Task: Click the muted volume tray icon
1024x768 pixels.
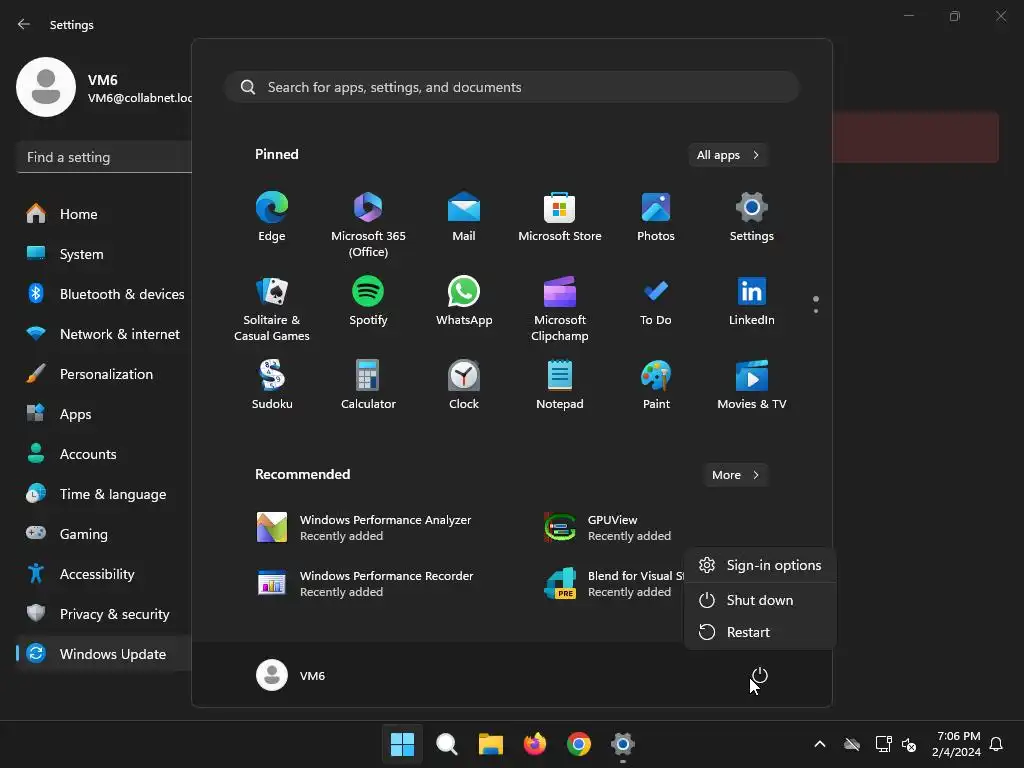Action: (909, 744)
